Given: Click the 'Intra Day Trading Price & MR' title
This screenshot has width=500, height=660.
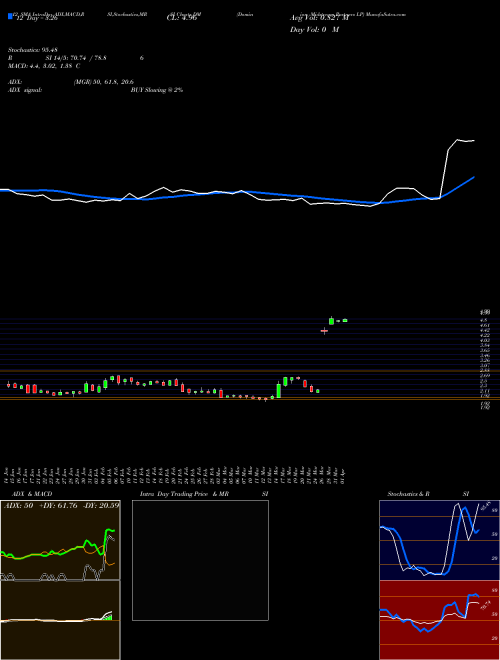Looking at the screenshot, I should point(185,494).
